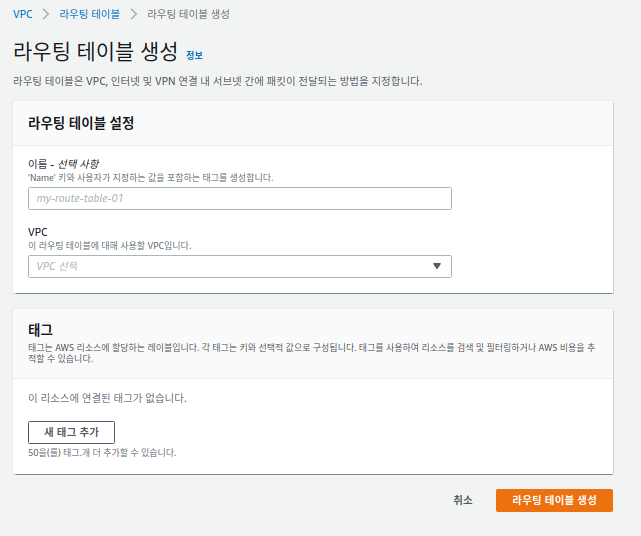Screen dimensions: 641x536
Task: Click the orange 라우팅 테이블 생성 button
Action: [x=554, y=500]
